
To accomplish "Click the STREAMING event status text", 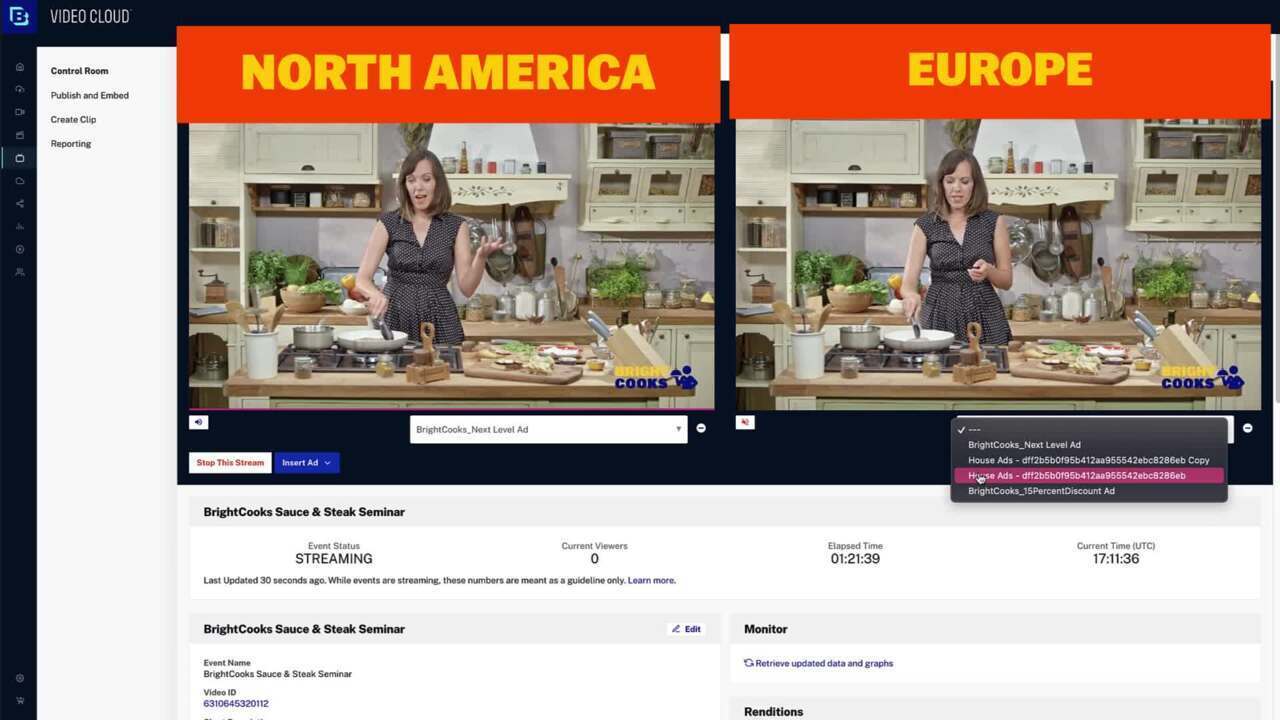I will [334, 559].
